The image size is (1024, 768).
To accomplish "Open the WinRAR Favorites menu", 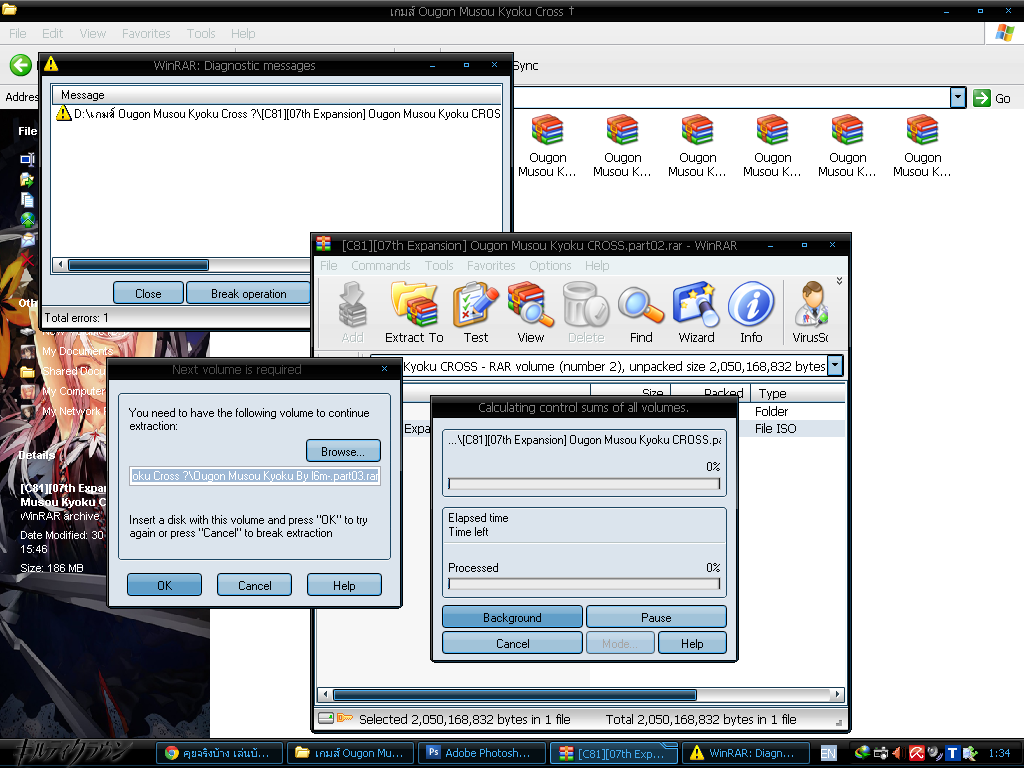I will pos(491,265).
